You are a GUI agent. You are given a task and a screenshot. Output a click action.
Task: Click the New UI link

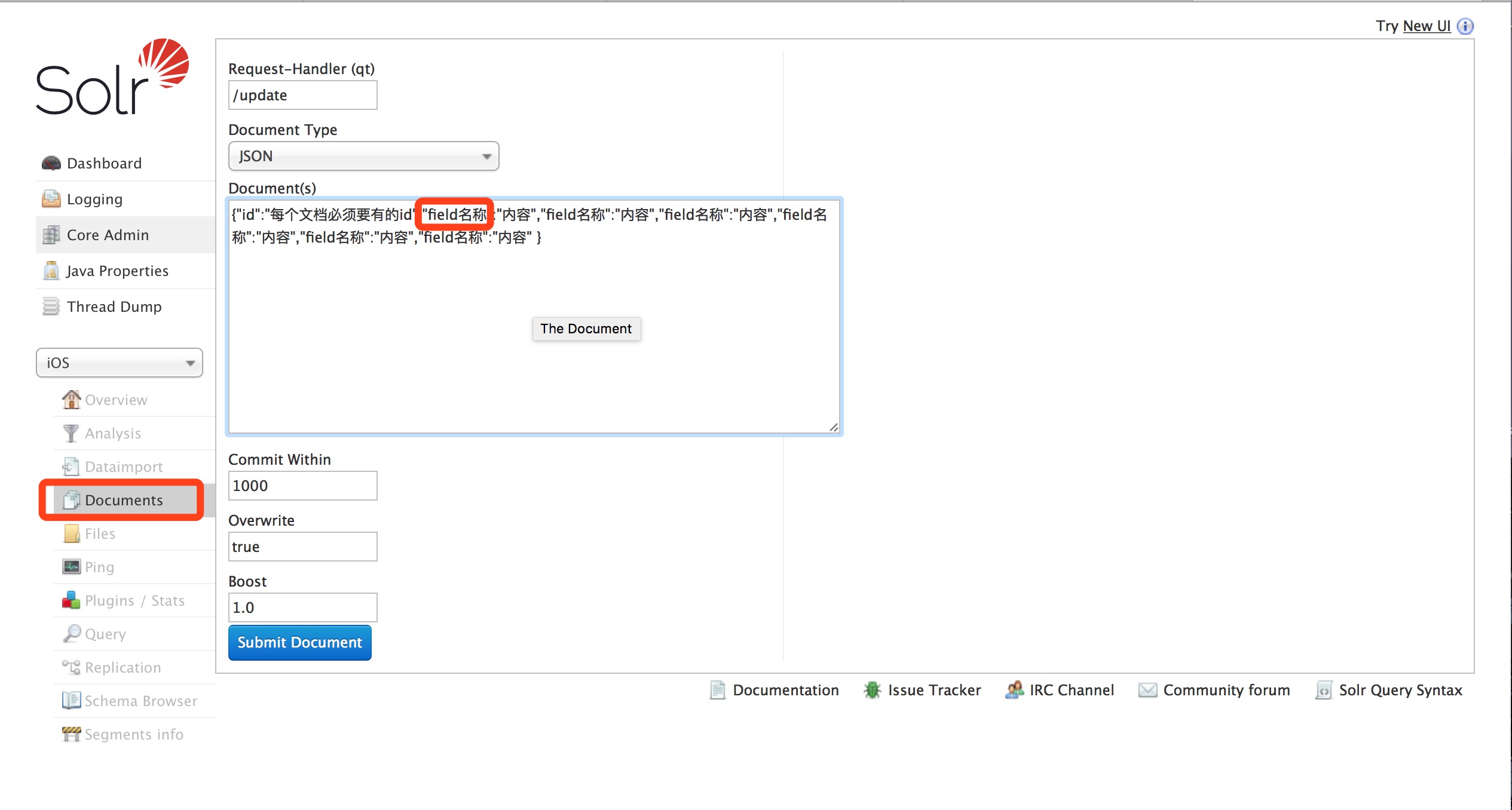pos(1427,26)
